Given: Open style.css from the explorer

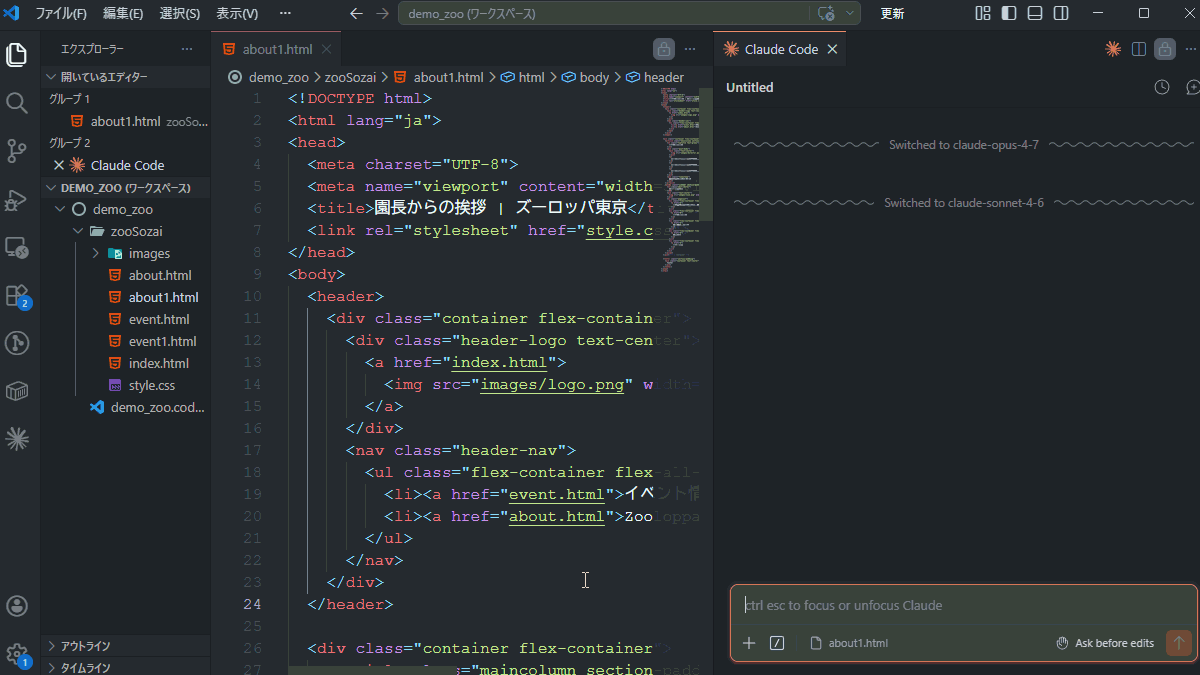Looking at the screenshot, I should [152, 385].
